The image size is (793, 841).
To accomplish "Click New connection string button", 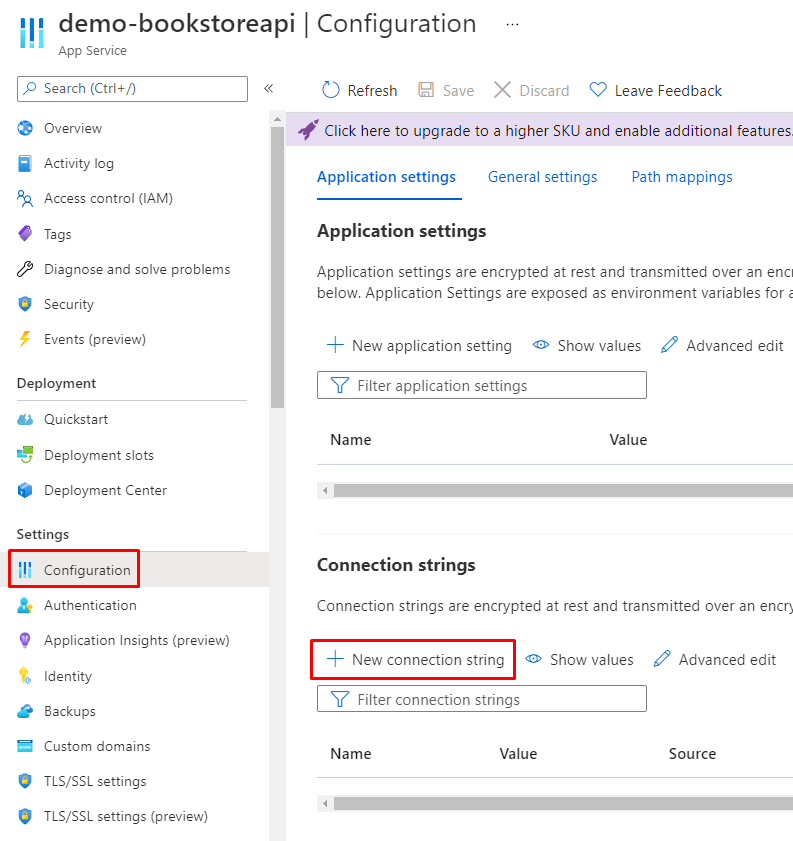I will click(x=416, y=659).
